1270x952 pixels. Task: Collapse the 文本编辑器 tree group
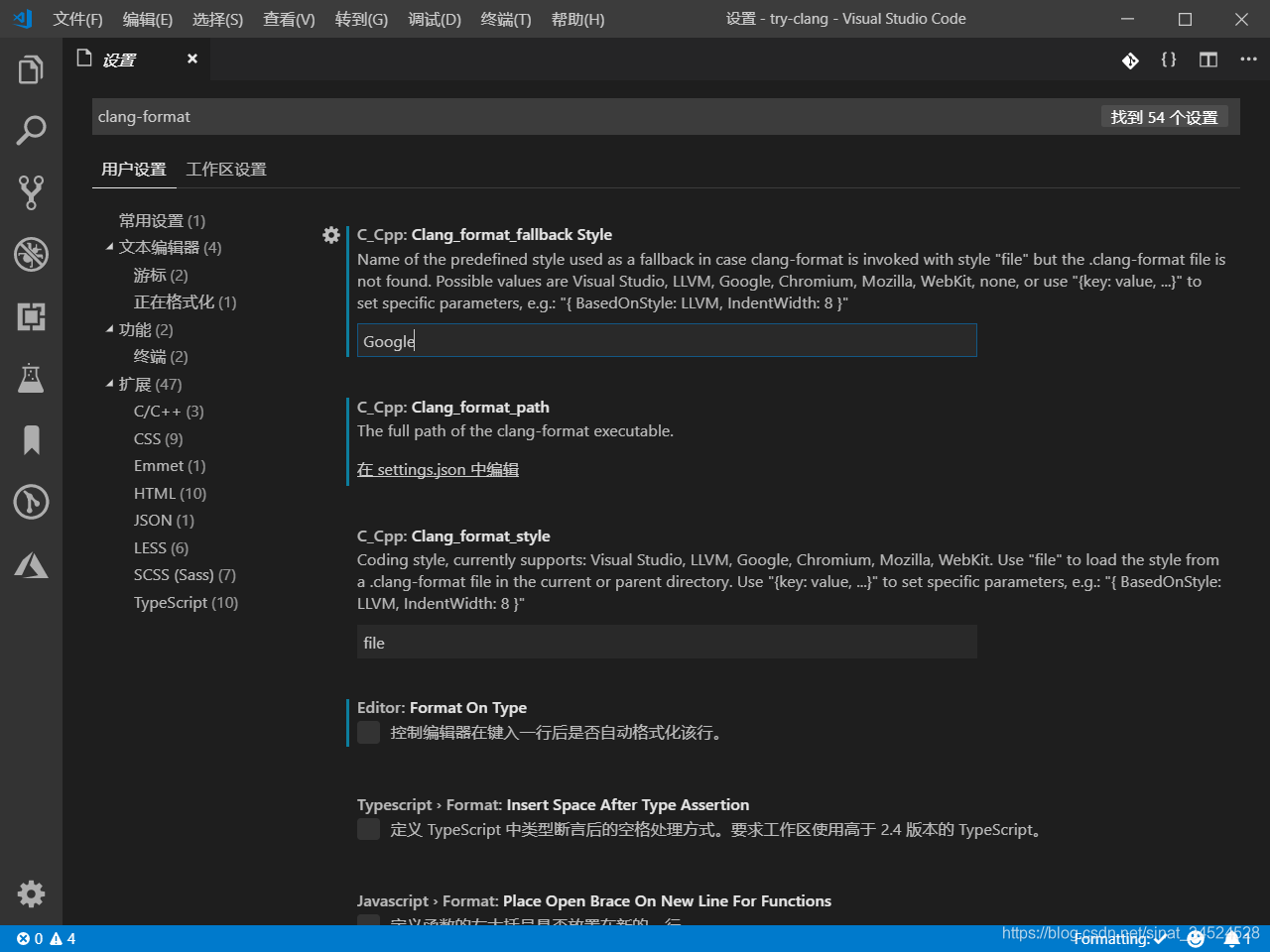click(x=110, y=247)
